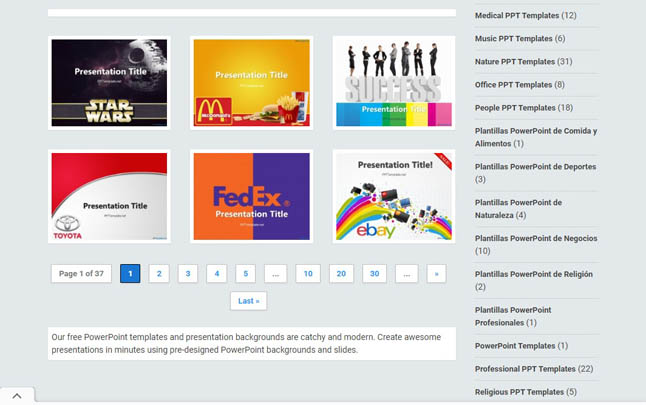Click the 'Page 1 of 37' label
This screenshot has height=405, width=646.
pos(81,274)
